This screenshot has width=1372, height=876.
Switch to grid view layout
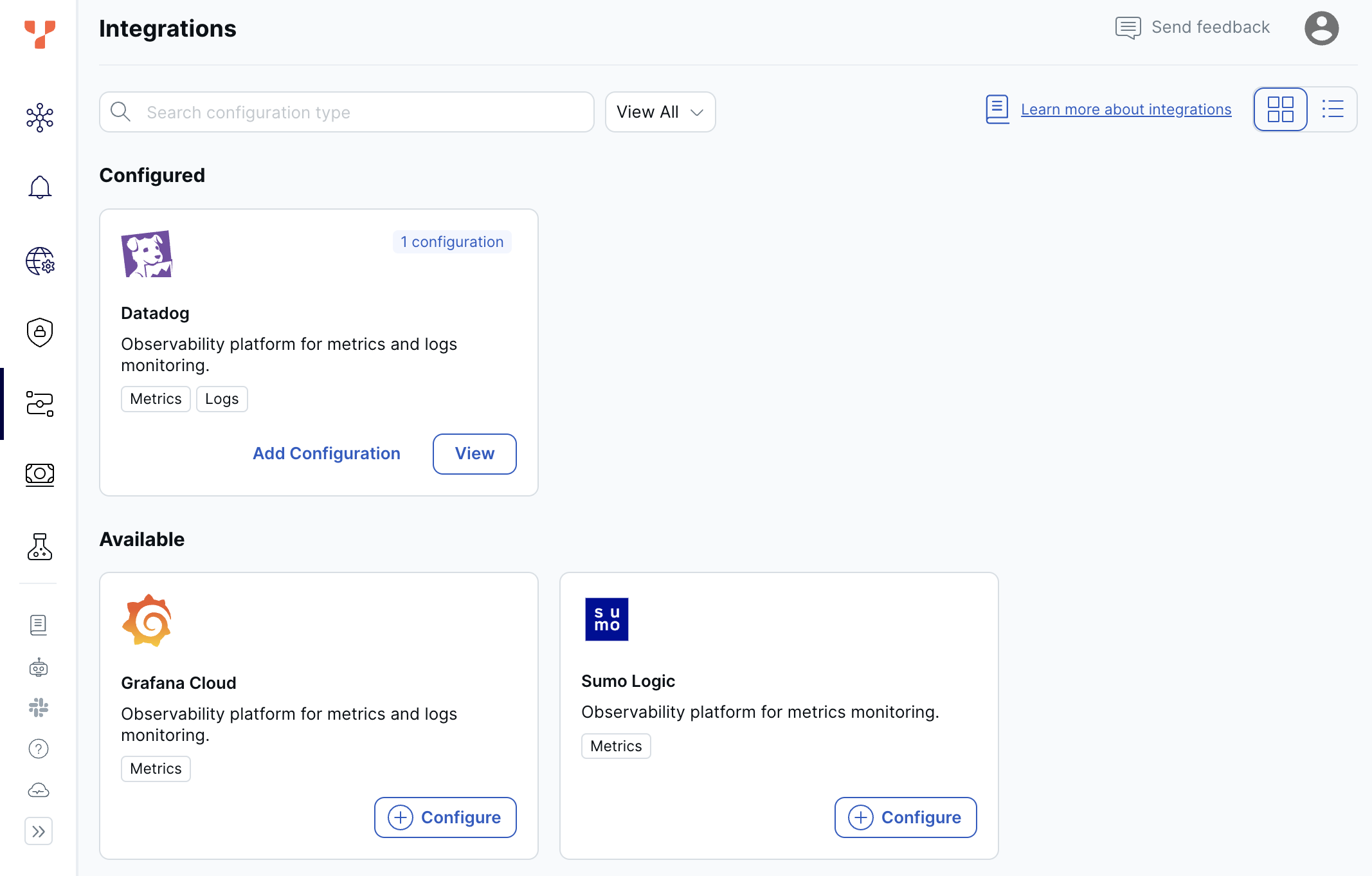pyautogui.click(x=1280, y=109)
